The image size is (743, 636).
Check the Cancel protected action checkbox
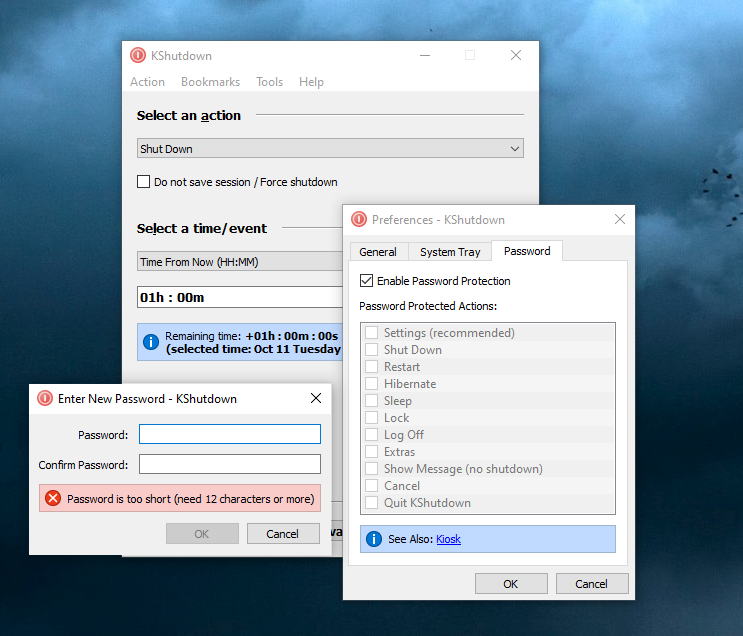(372, 486)
